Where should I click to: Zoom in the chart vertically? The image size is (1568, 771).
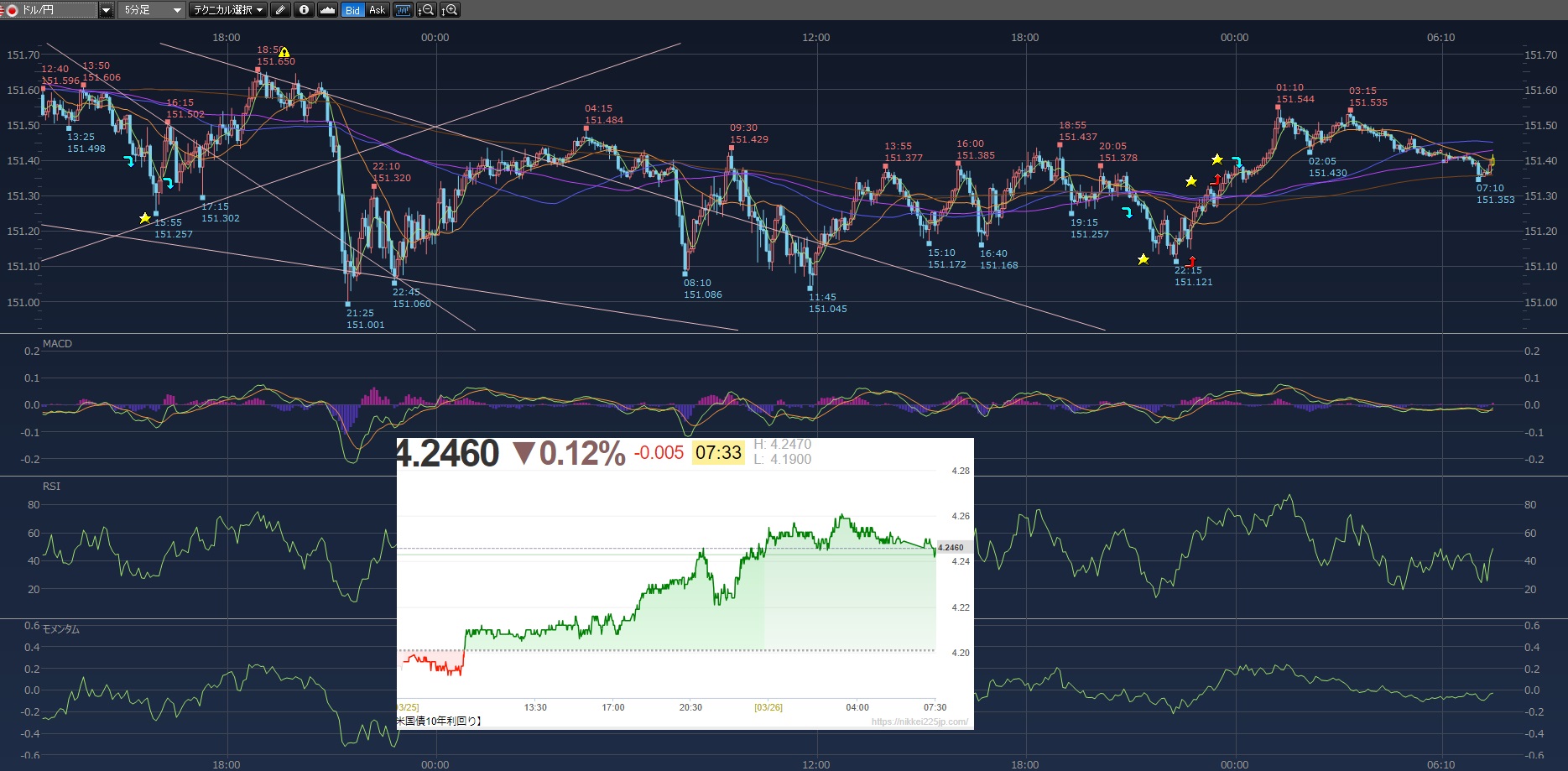click(450, 10)
